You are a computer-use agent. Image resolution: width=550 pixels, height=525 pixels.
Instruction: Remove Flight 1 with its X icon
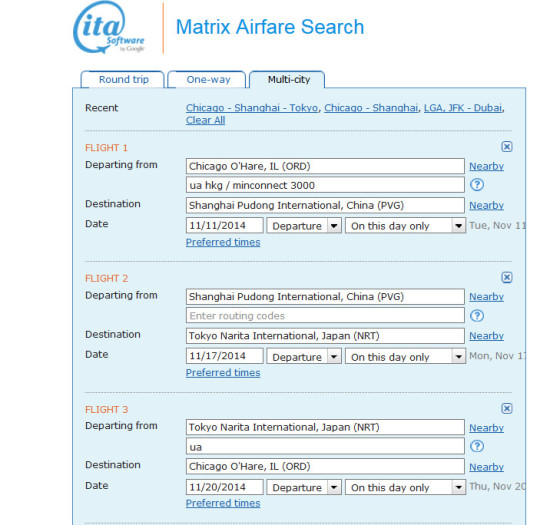507,147
